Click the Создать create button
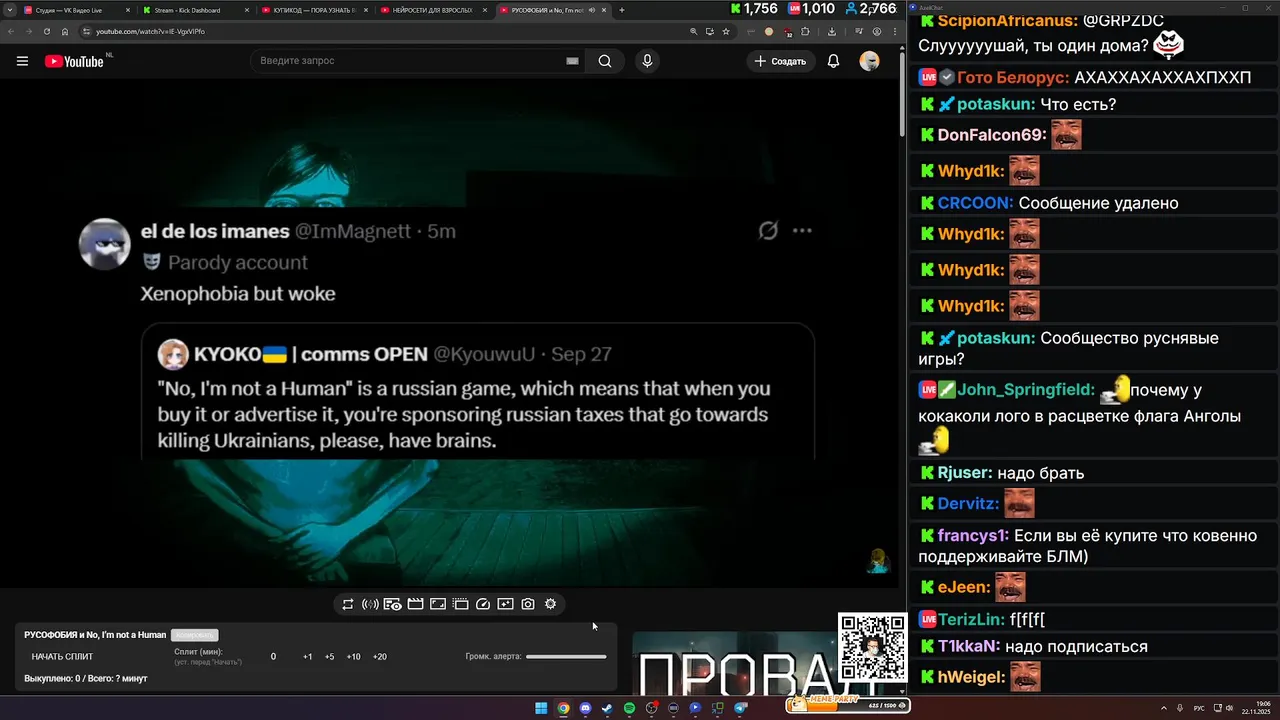Viewport: 1280px width, 720px height. [x=780, y=61]
